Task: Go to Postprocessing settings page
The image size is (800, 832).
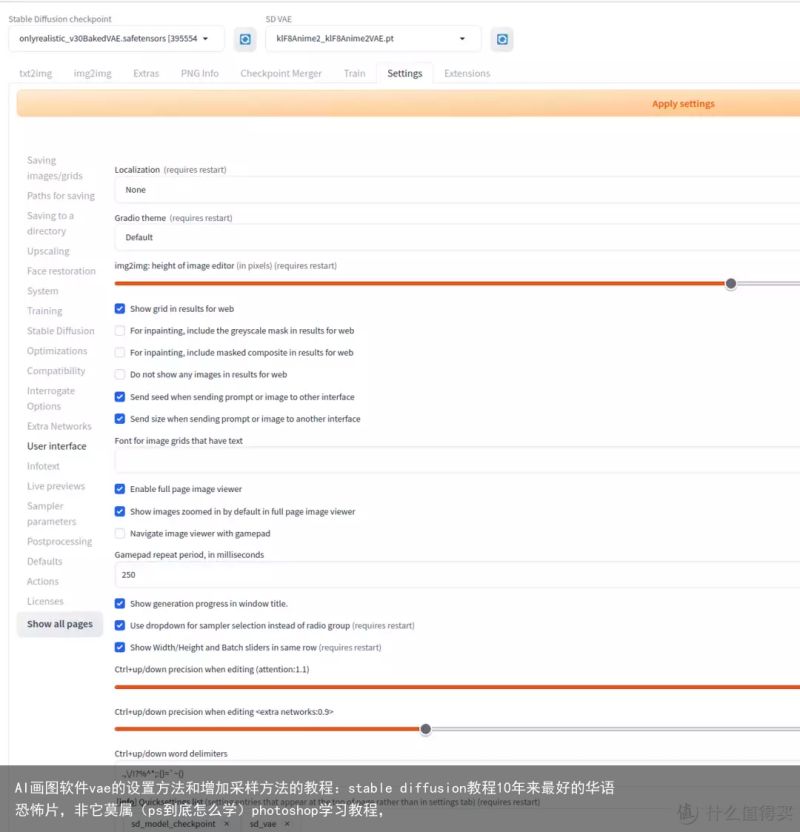Action: (59, 541)
